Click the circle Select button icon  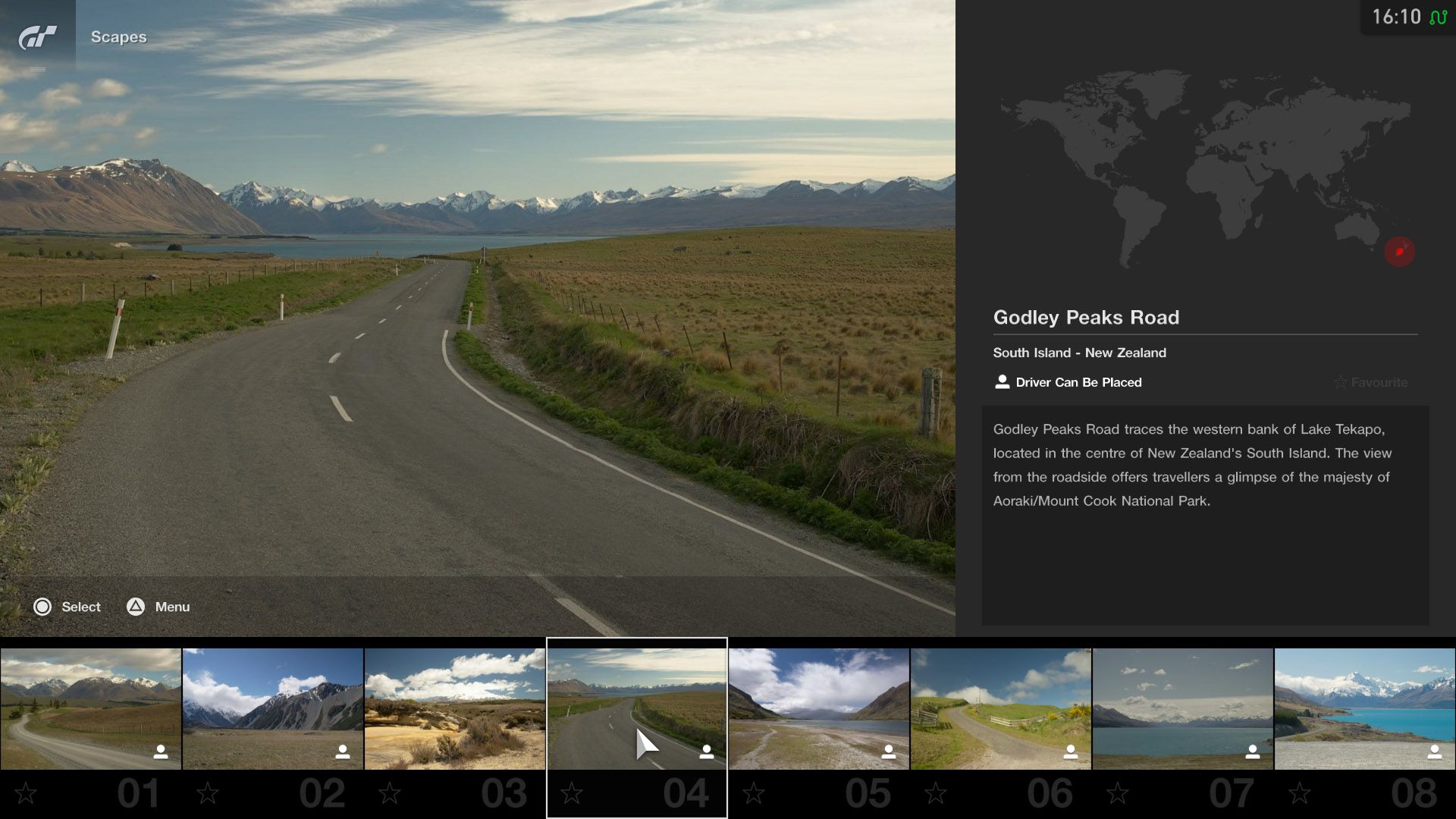42,607
